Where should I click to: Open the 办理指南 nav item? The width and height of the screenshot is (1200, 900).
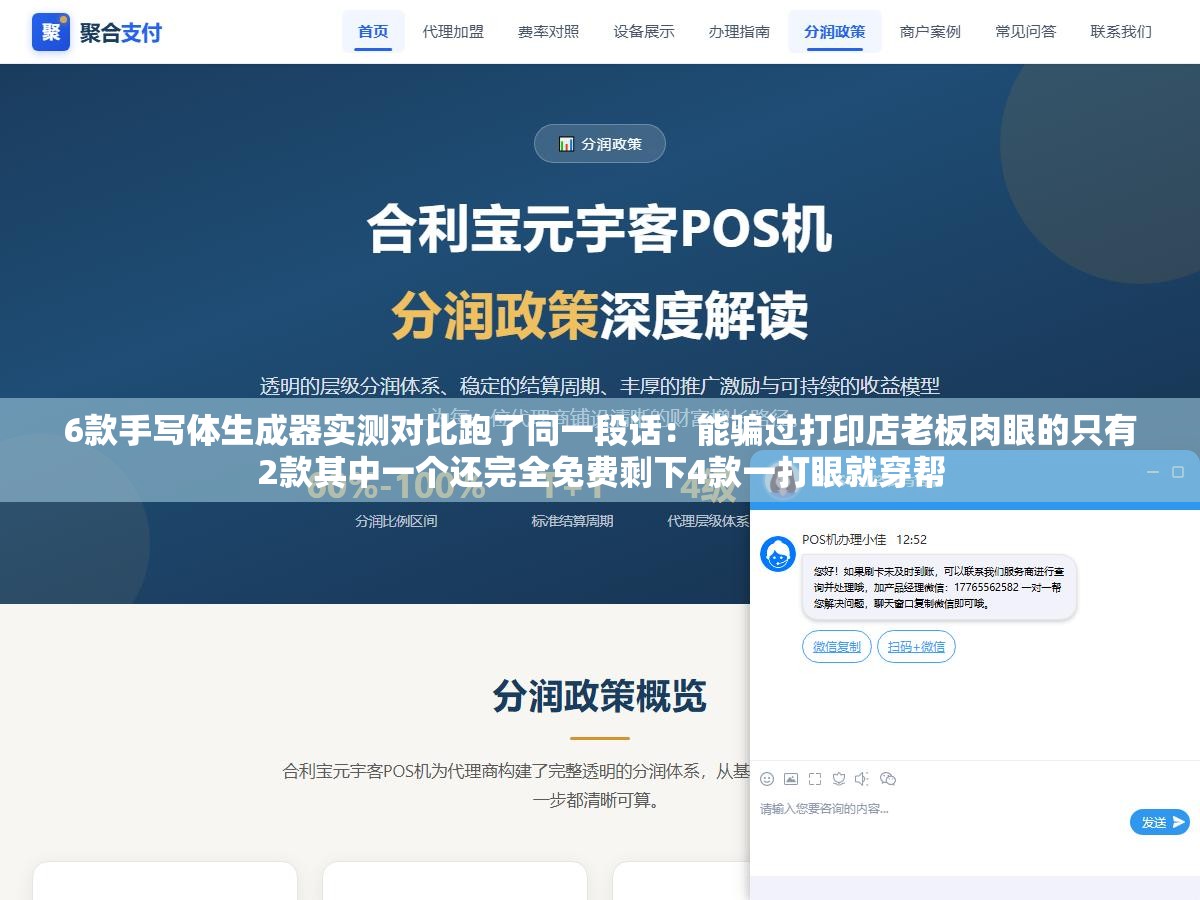(739, 31)
